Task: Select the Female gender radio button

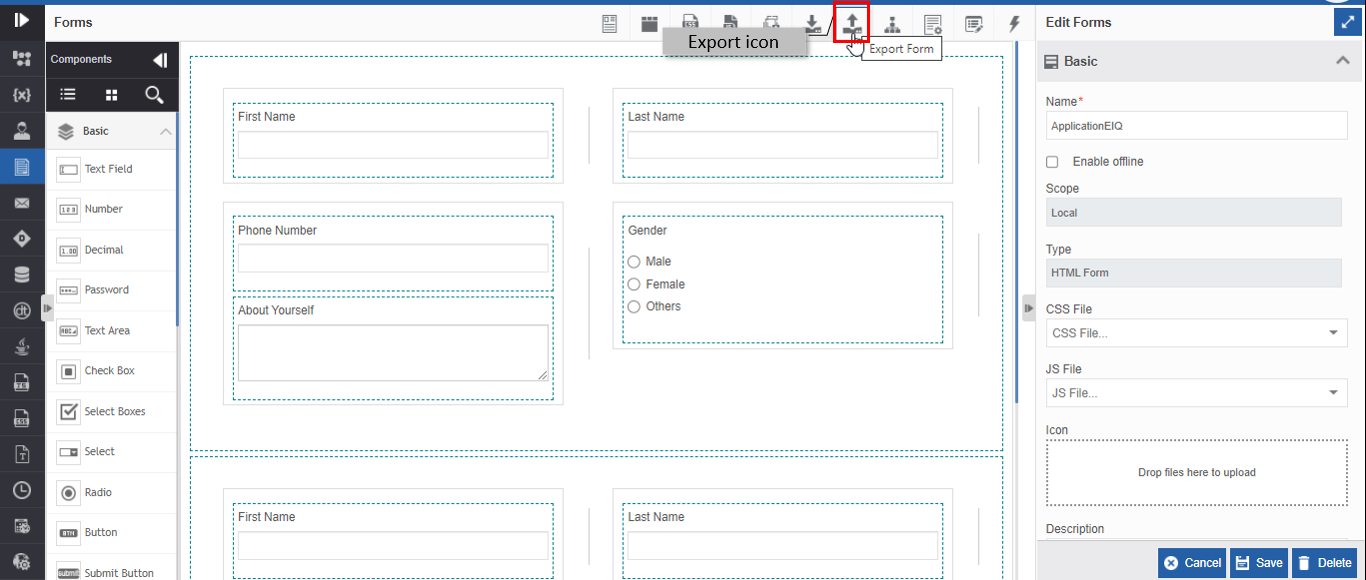Action: point(634,284)
